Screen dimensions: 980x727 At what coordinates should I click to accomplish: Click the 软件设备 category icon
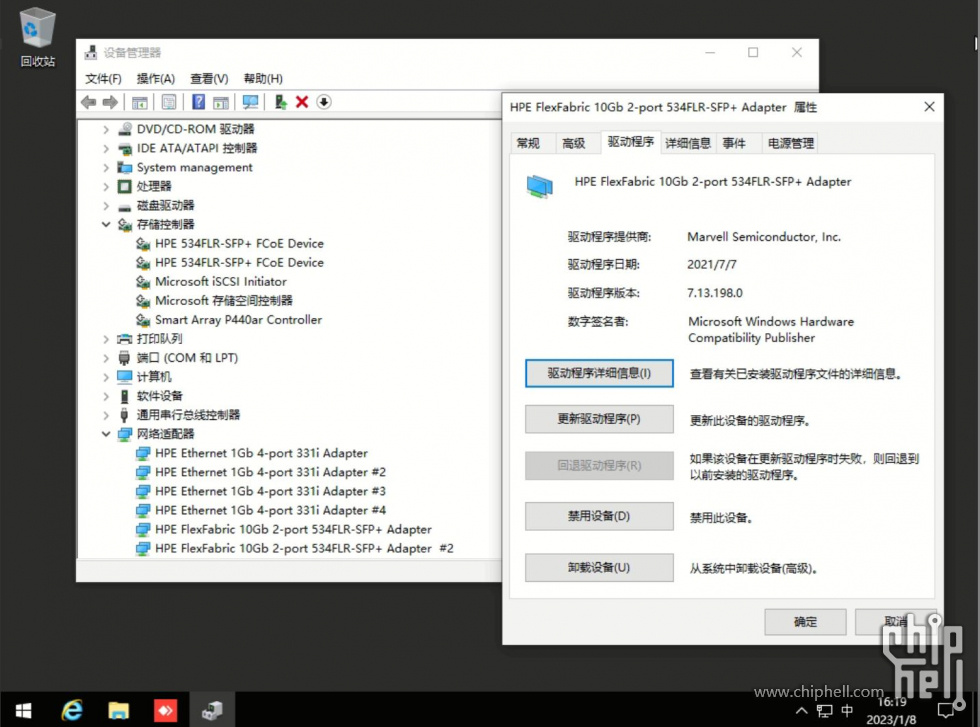[124, 396]
